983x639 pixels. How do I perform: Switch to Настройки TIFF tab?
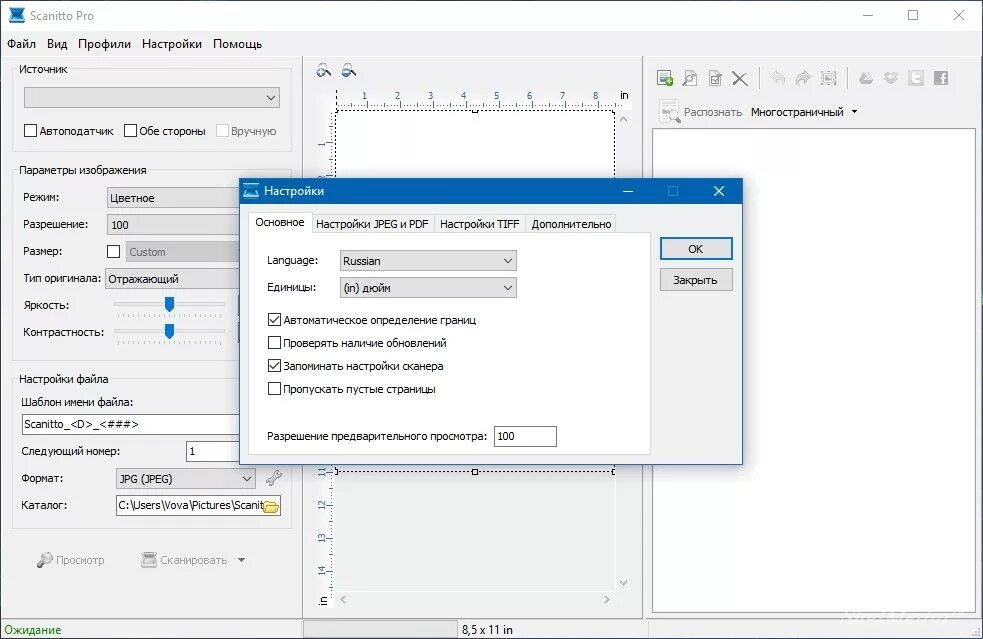pyautogui.click(x=480, y=224)
